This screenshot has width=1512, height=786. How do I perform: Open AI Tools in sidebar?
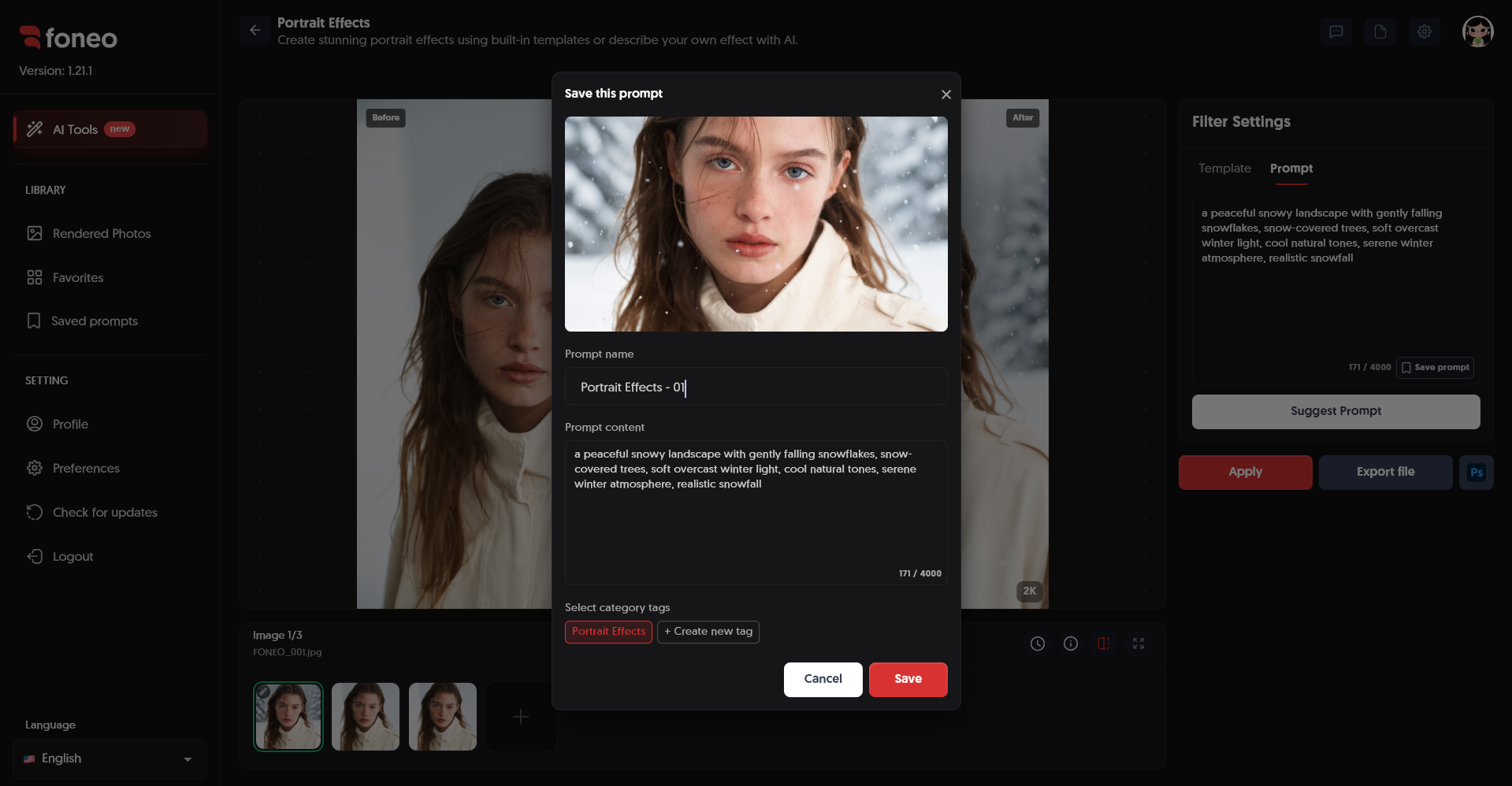click(110, 129)
